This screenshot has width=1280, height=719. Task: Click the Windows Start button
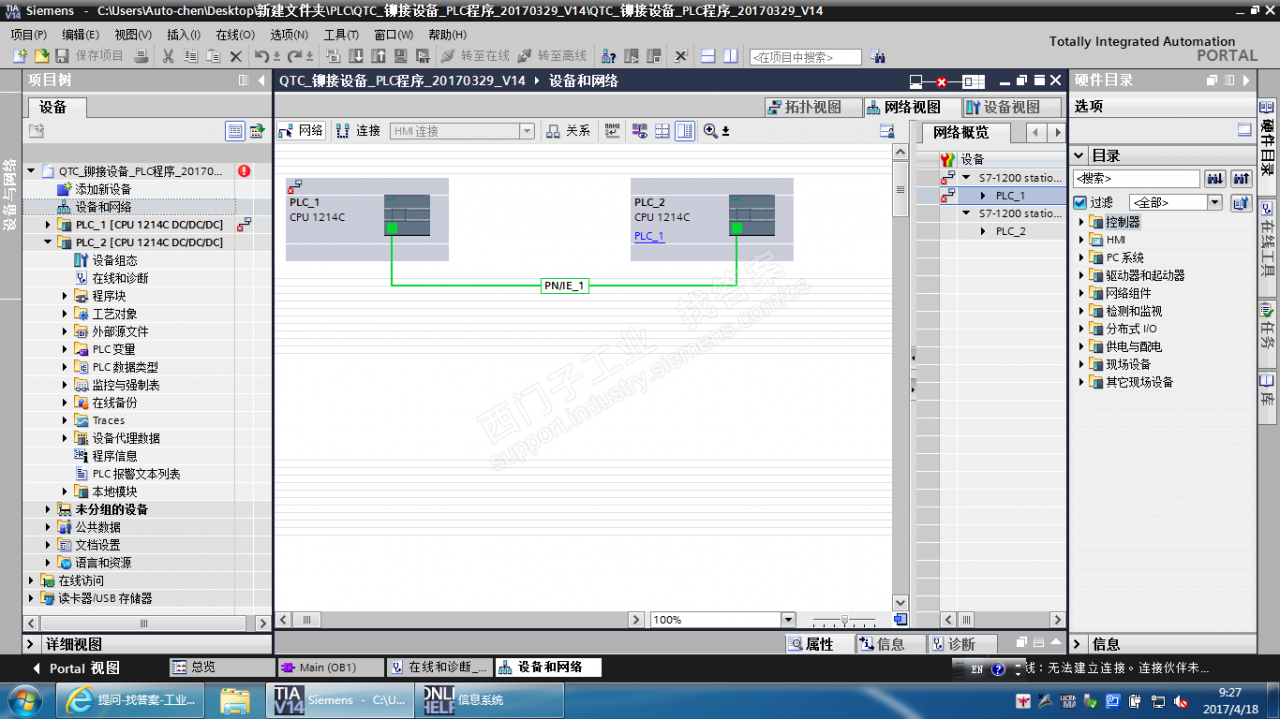click(x=24, y=699)
